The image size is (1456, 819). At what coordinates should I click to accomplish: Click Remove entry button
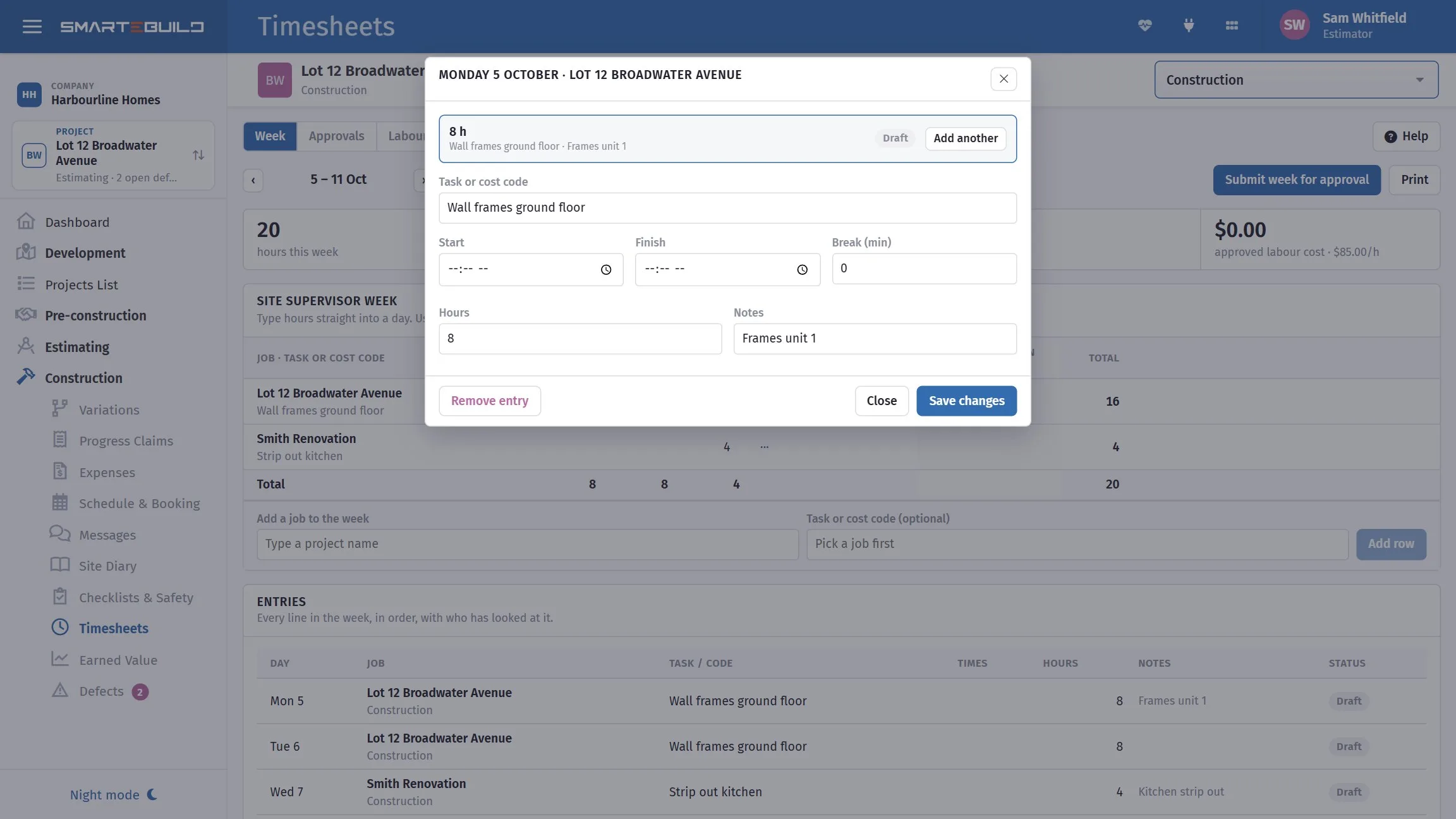(490, 401)
